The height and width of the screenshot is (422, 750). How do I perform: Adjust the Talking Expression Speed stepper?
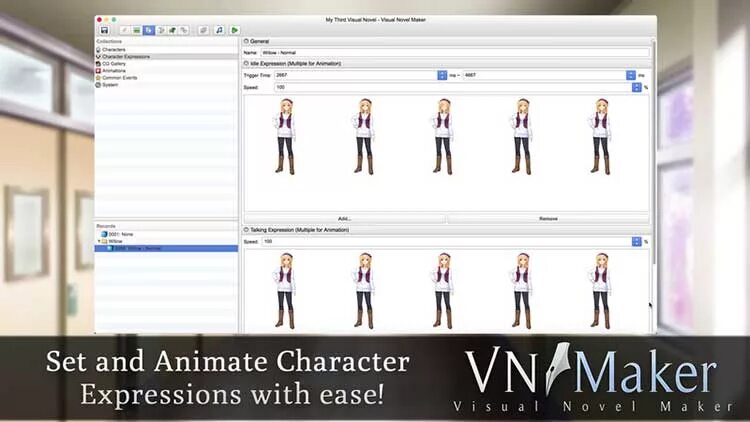pyautogui.click(x=637, y=242)
